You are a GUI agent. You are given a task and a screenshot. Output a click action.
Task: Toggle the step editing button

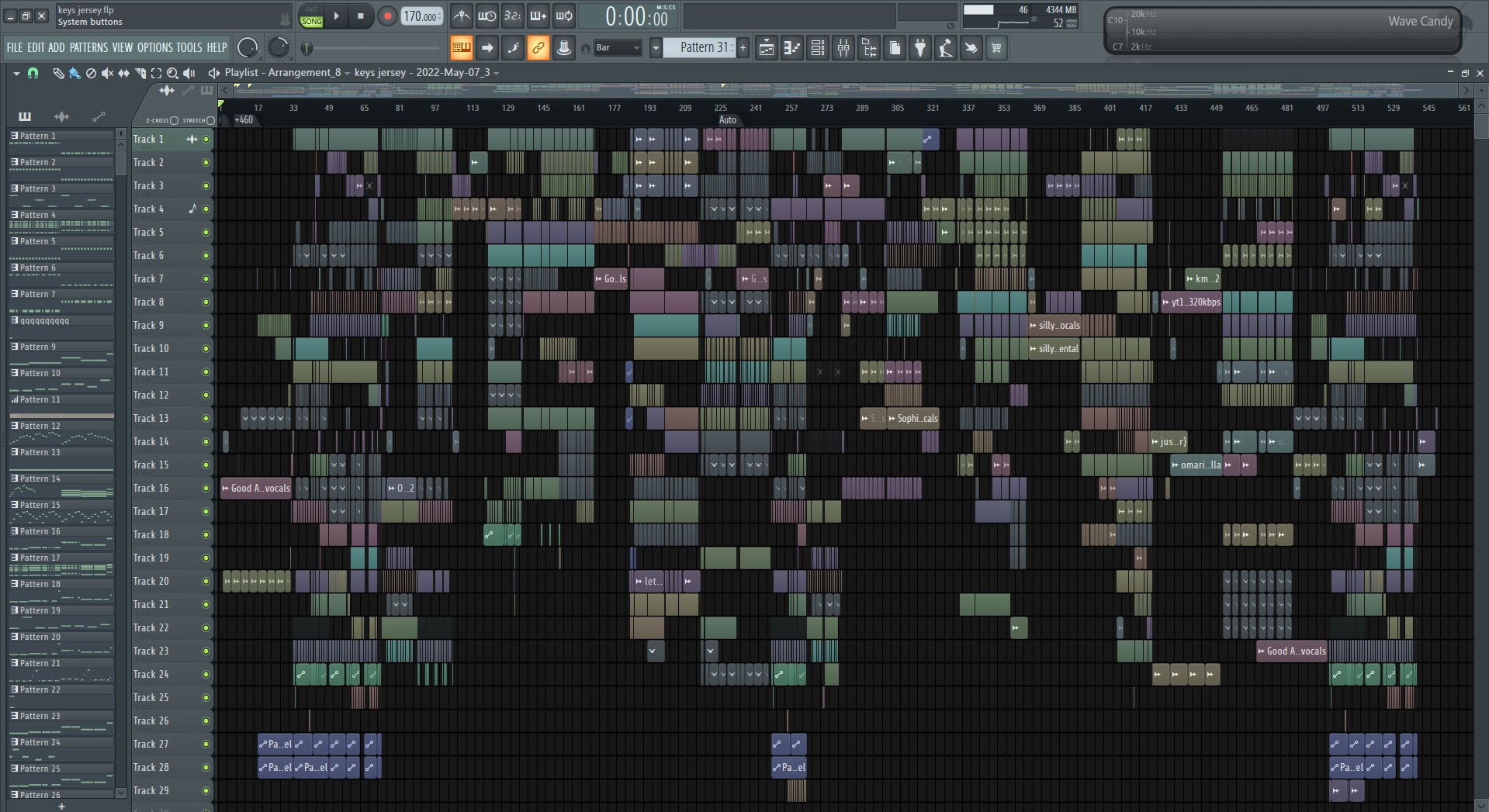click(512, 48)
